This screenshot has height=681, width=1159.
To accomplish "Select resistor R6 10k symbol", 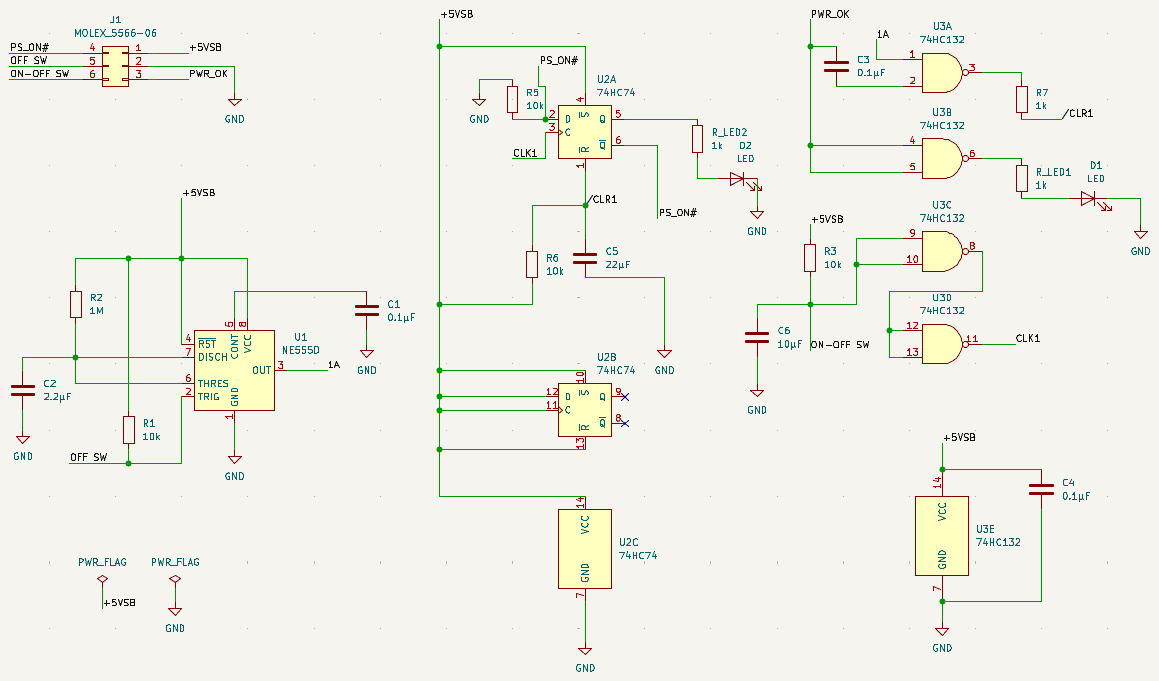I will click(532, 264).
